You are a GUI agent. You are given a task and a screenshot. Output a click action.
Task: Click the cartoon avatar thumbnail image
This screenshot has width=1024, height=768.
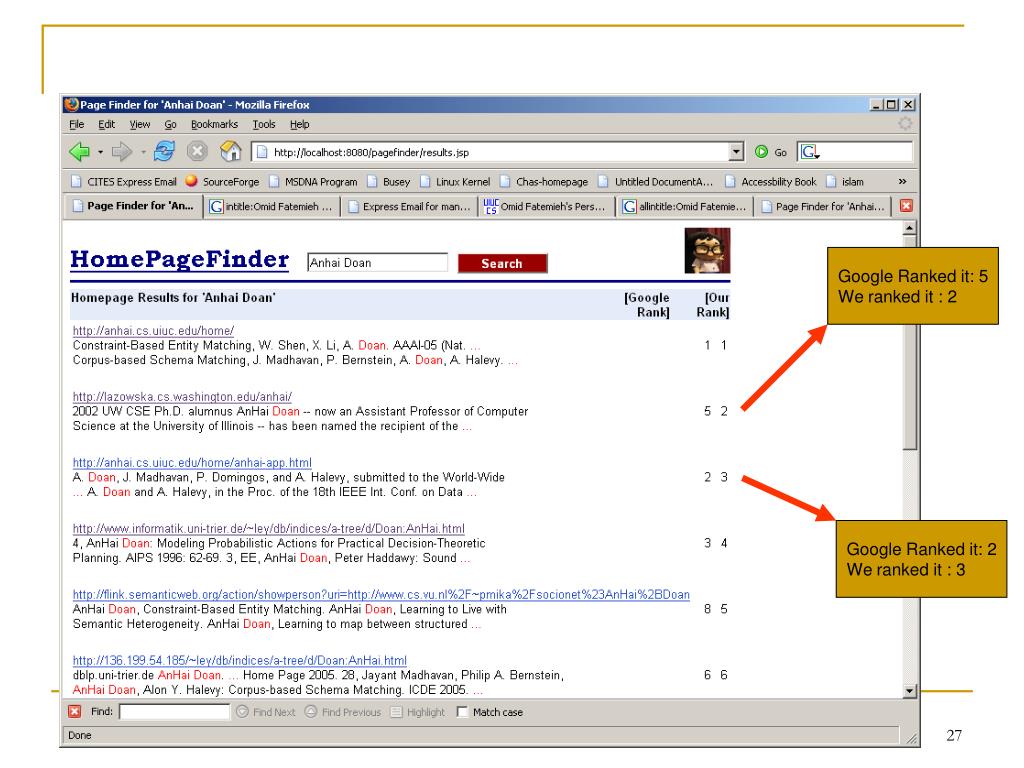pyautogui.click(x=707, y=250)
